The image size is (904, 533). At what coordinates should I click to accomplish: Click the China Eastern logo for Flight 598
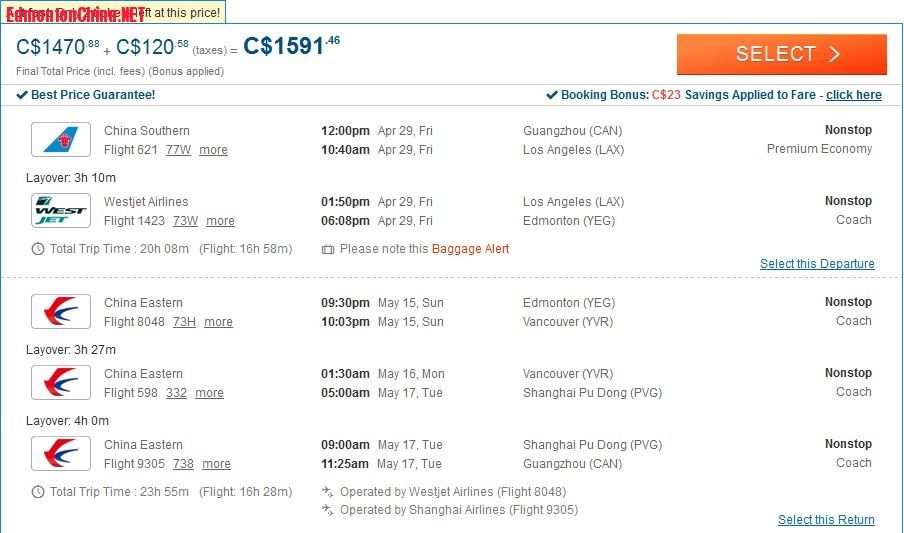click(x=61, y=383)
